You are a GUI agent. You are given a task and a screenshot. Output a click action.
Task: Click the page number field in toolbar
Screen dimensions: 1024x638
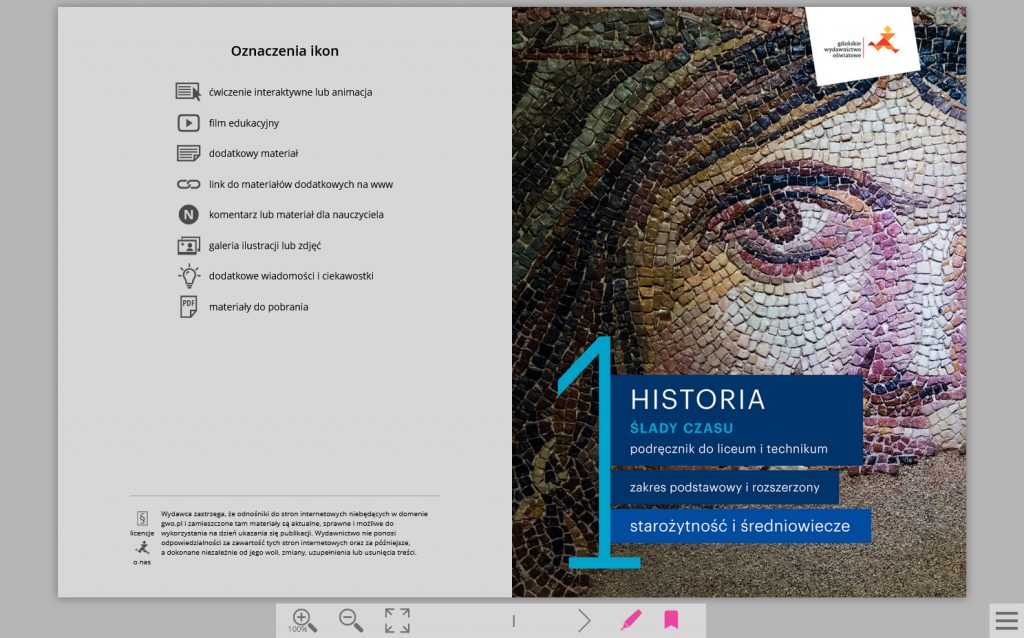tap(514, 621)
